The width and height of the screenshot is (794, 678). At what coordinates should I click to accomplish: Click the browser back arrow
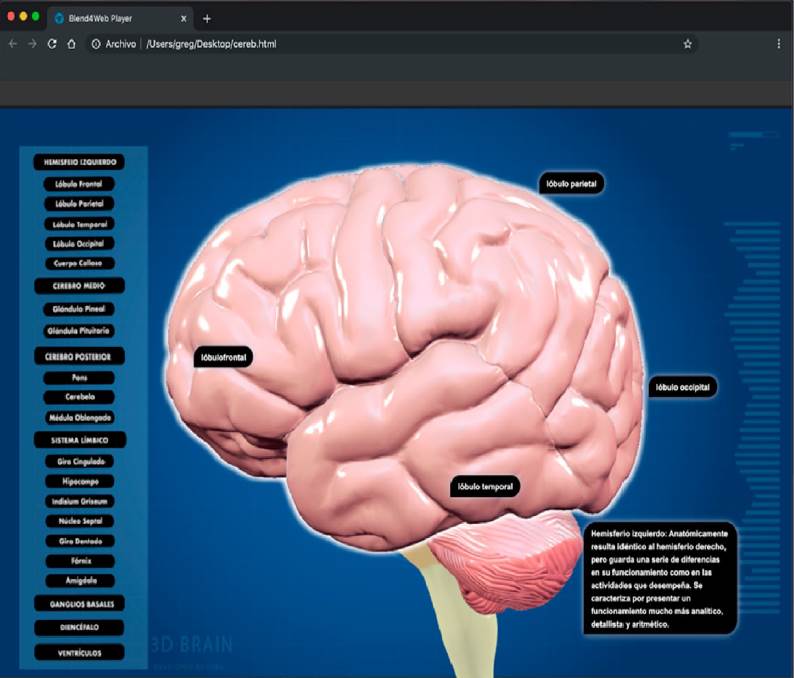tap(12, 44)
